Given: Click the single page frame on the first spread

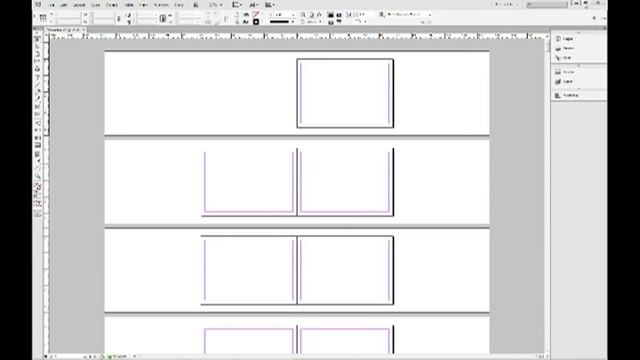Looking at the screenshot, I should click(345, 93).
